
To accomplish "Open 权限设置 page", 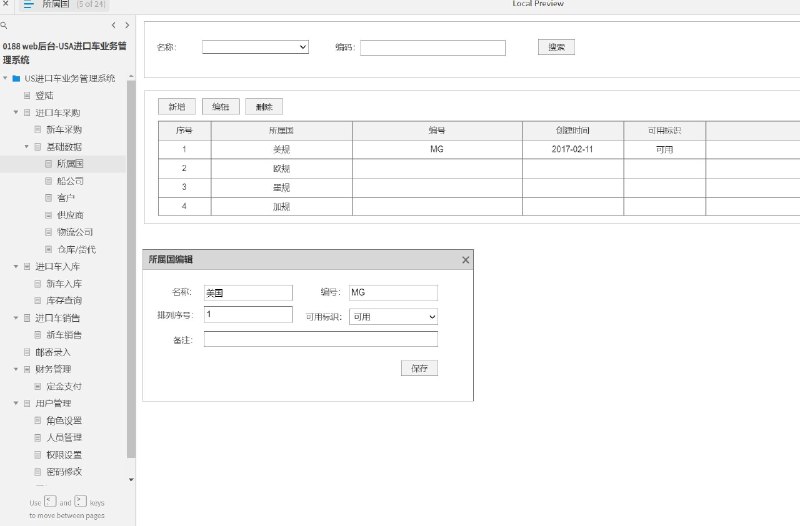I will (64, 455).
